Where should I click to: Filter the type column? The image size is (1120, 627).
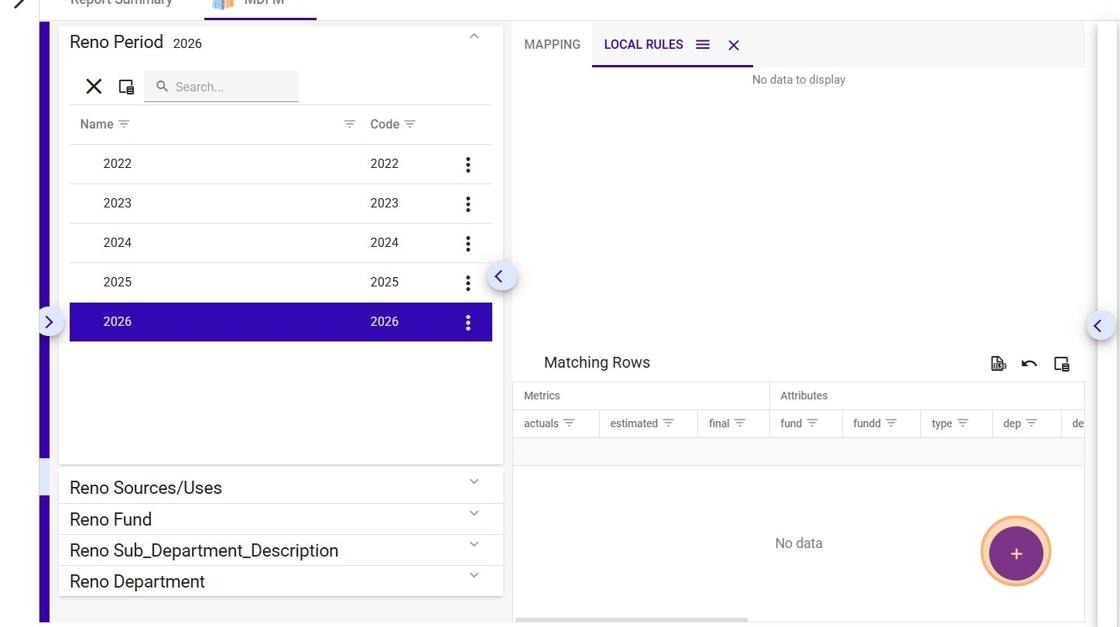(963, 423)
